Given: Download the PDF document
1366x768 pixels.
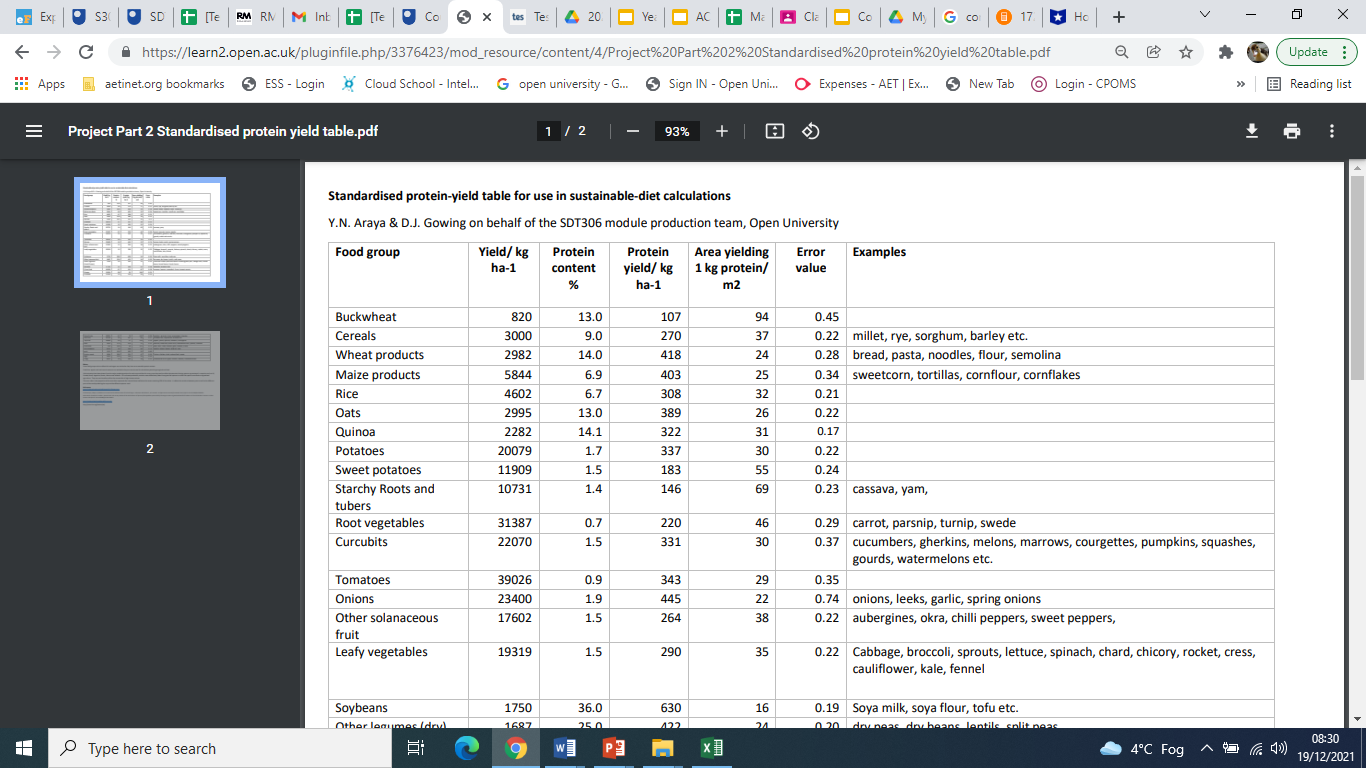Looking at the screenshot, I should 1251,130.
